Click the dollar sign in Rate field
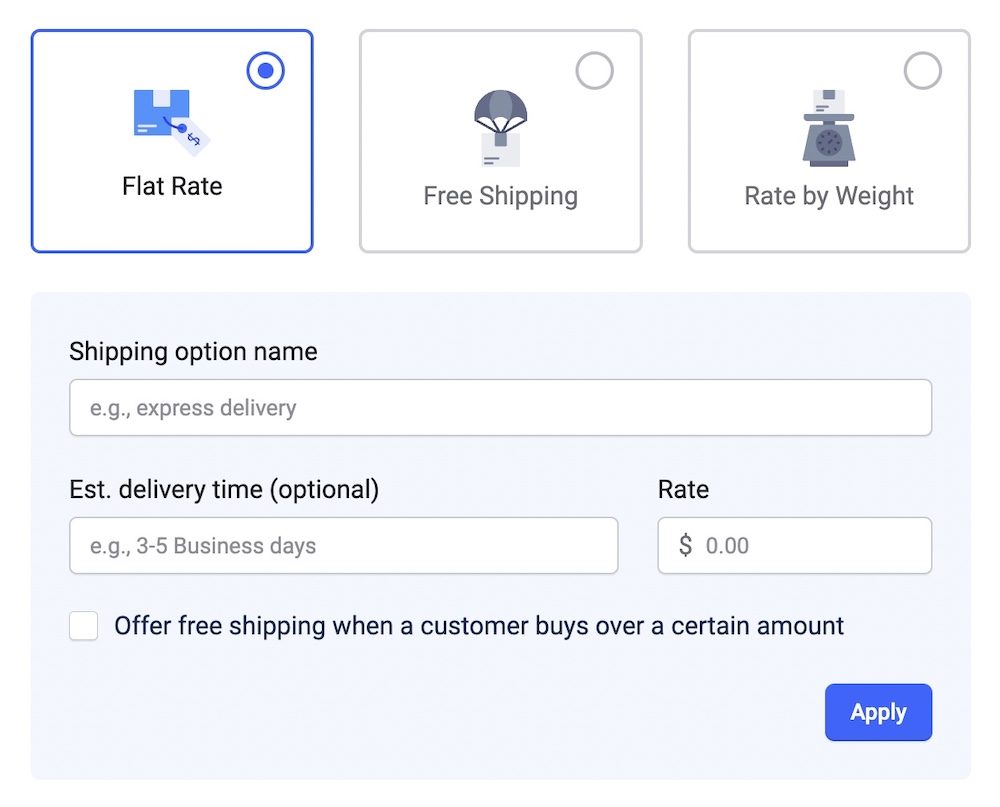This screenshot has width=1000, height=807. pos(685,546)
